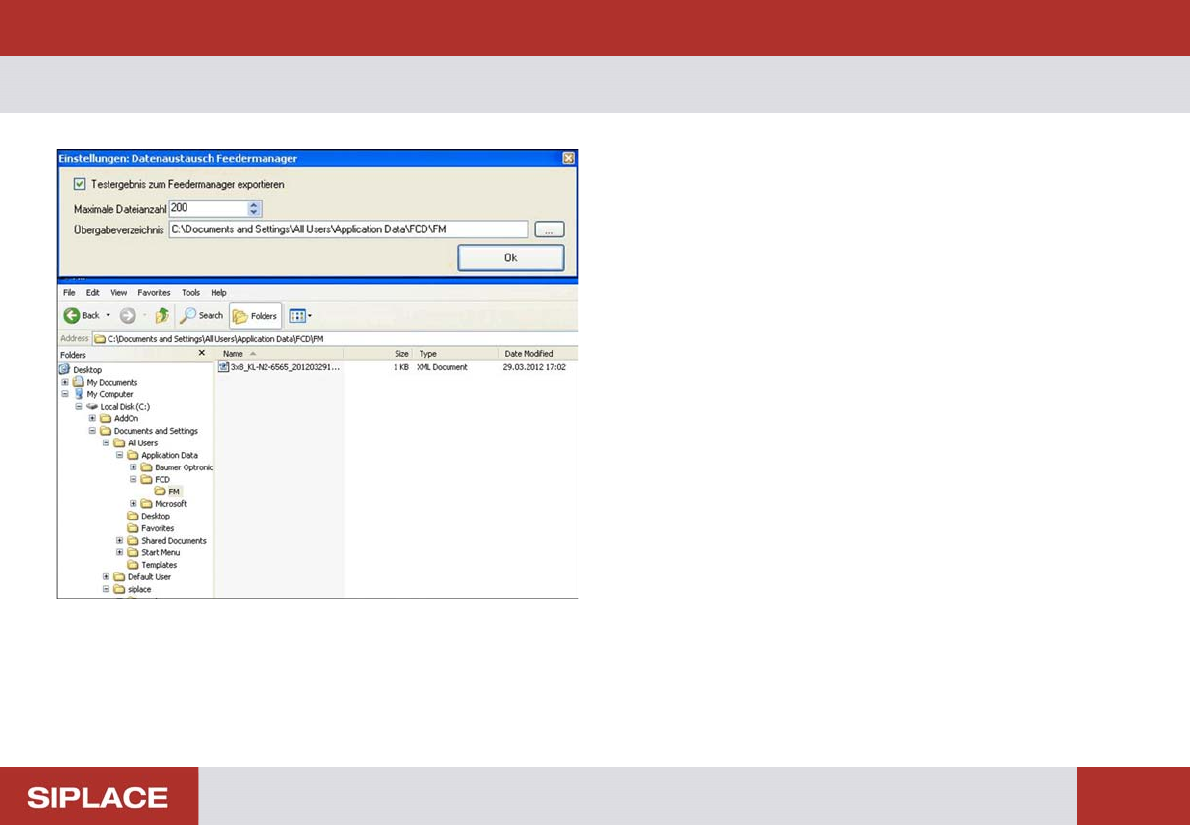Open the Edit menu
Screen dimensions: 1190x825
(x=93, y=292)
